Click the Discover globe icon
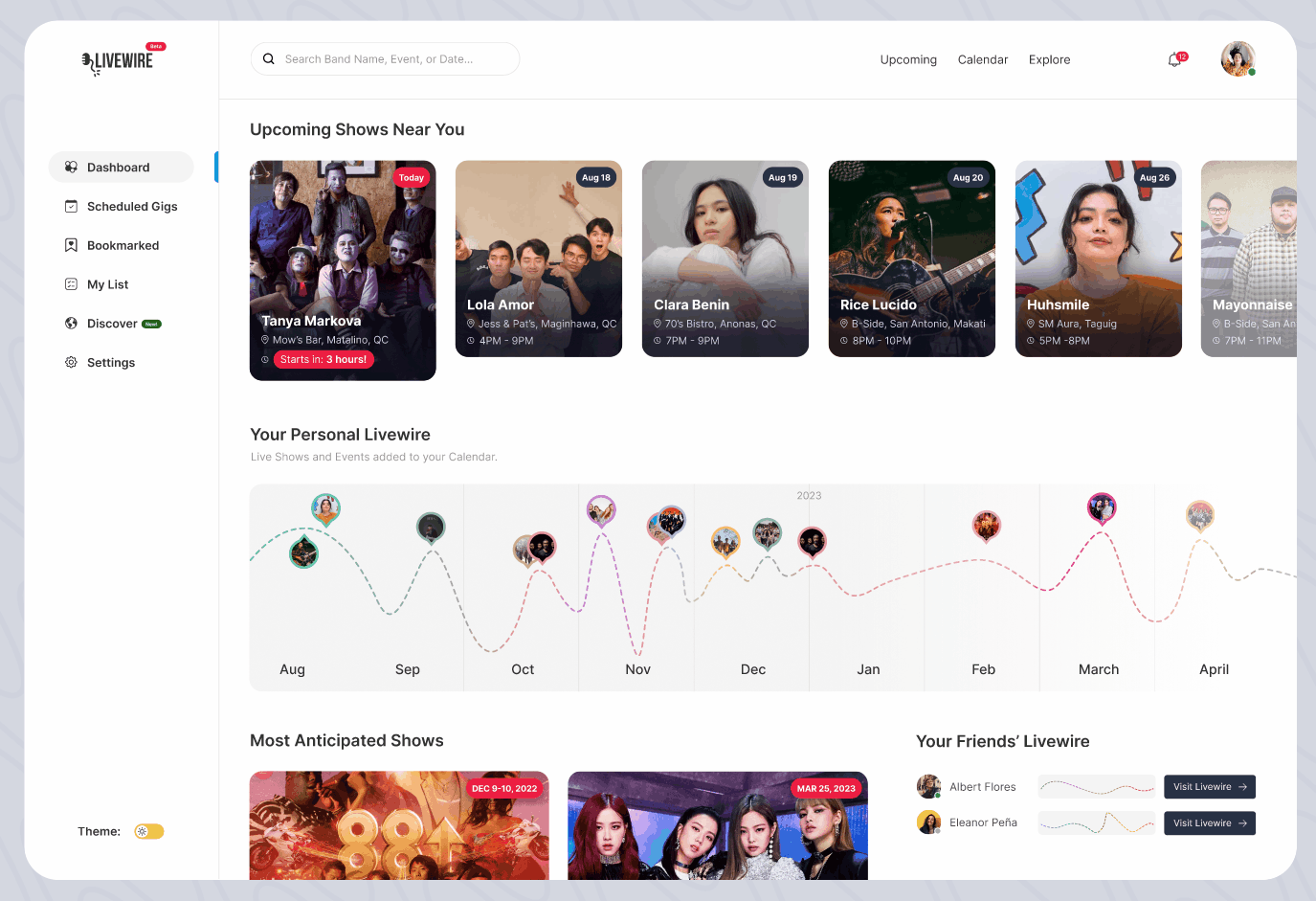The width and height of the screenshot is (1316, 901). click(71, 324)
